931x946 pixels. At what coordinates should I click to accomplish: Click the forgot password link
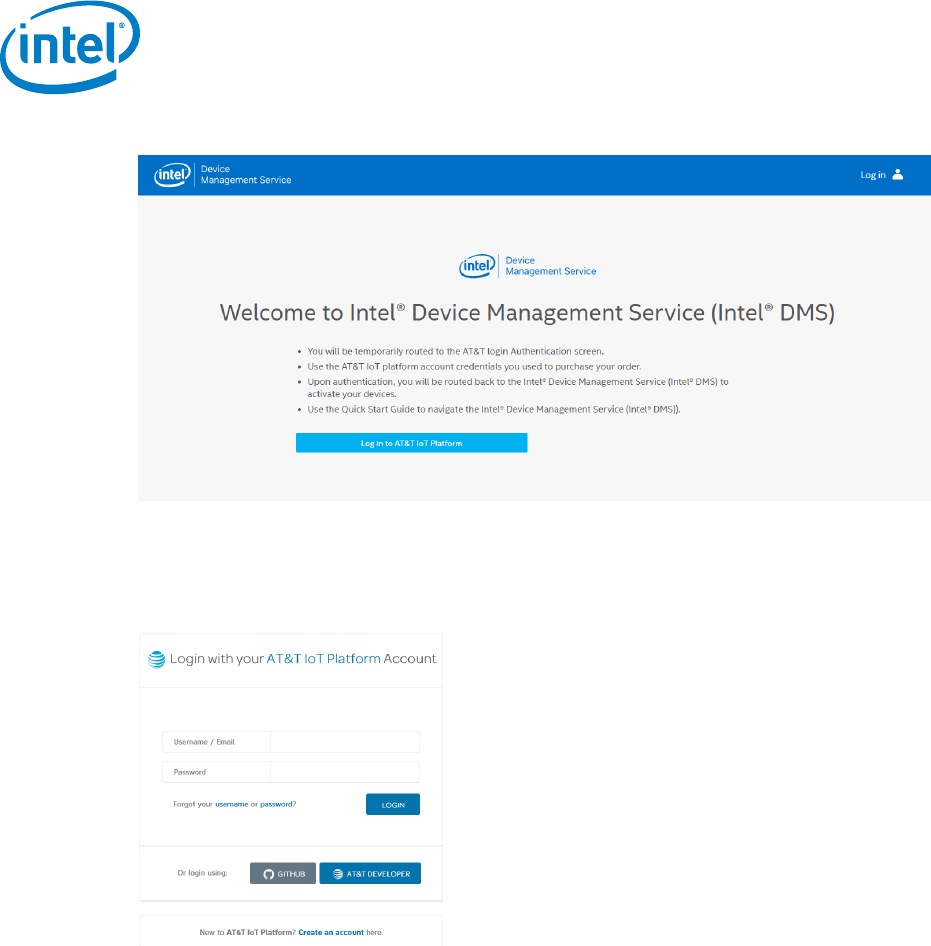276,804
